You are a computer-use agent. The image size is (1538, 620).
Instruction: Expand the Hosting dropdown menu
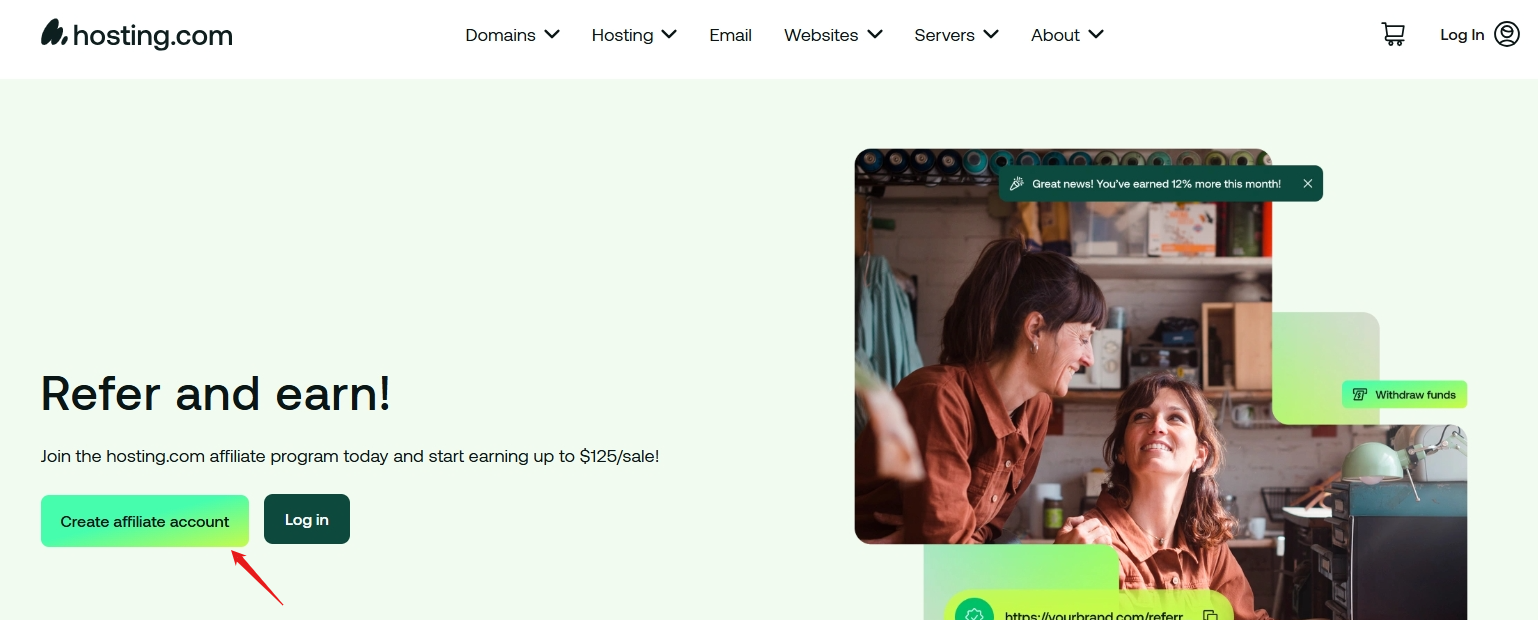[x=634, y=35]
